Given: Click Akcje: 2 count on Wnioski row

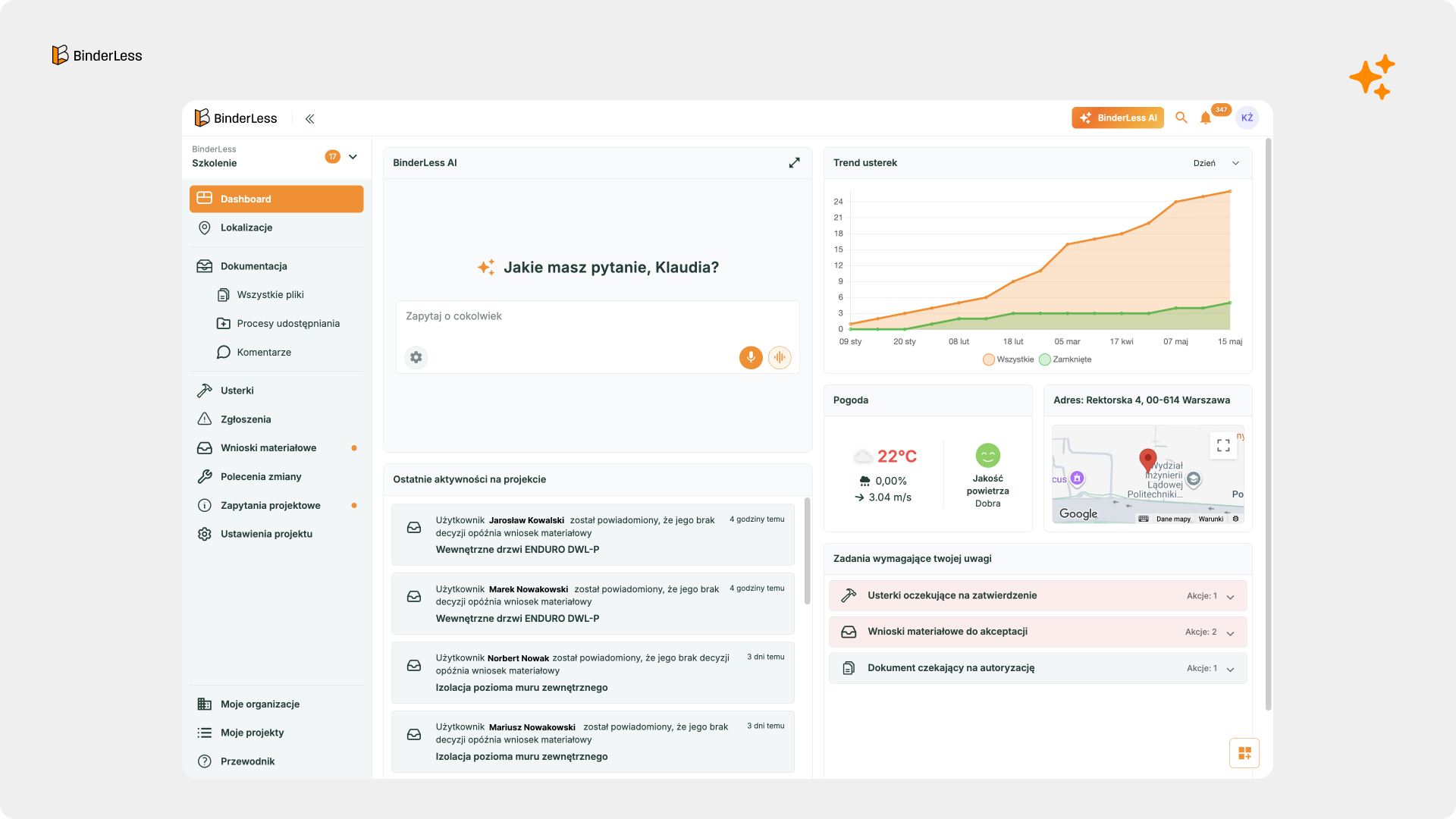Looking at the screenshot, I should tap(1200, 632).
